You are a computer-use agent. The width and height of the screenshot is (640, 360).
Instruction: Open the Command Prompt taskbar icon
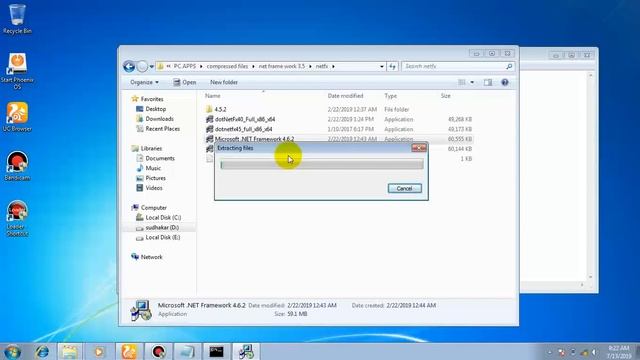coord(216,352)
